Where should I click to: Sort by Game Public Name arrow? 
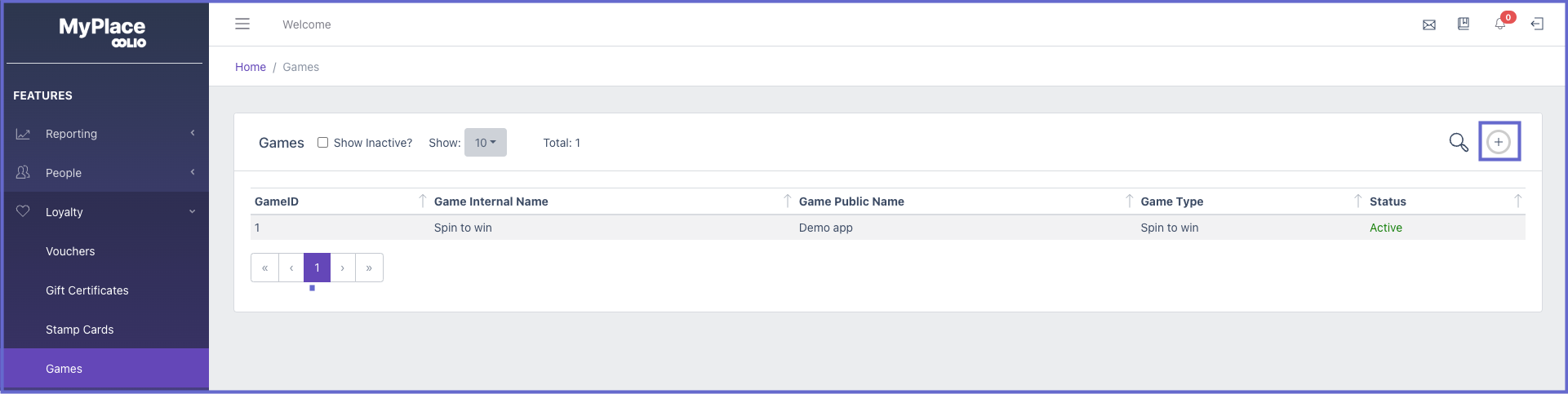click(x=1129, y=201)
